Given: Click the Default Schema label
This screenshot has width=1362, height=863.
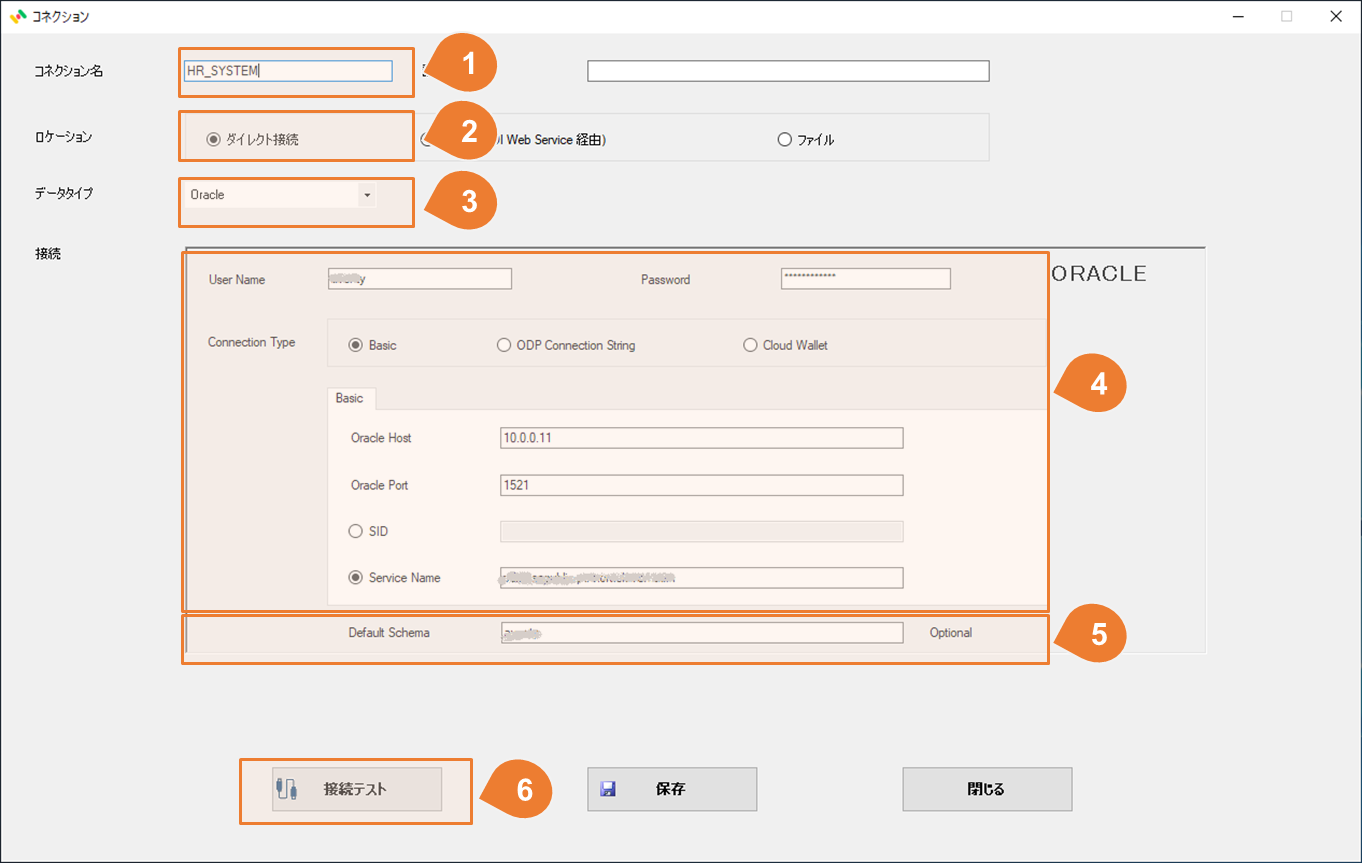Looking at the screenshot, I should 389,633.
